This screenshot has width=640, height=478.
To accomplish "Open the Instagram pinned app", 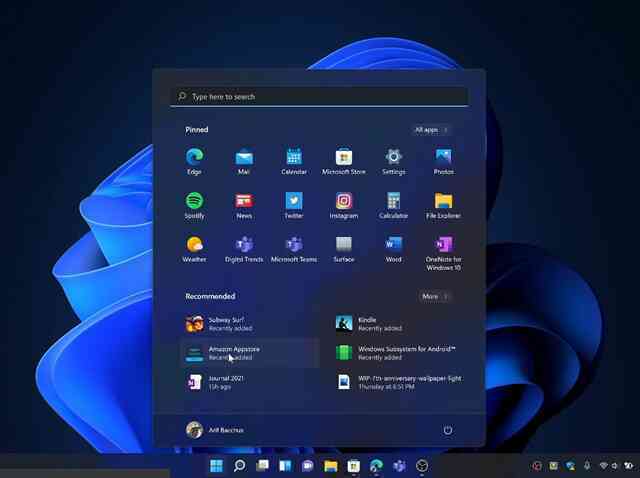I will pos(344,206).
